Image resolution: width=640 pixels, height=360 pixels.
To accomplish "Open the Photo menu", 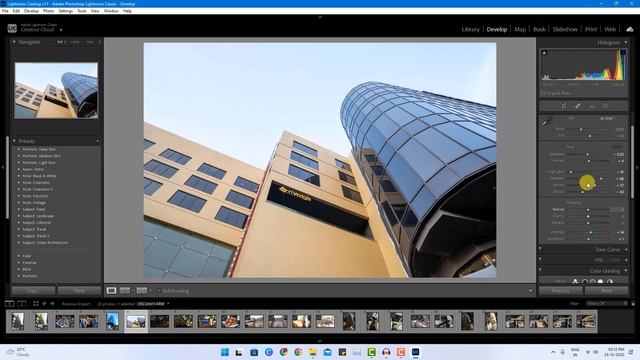I will [x=48, y=11].
